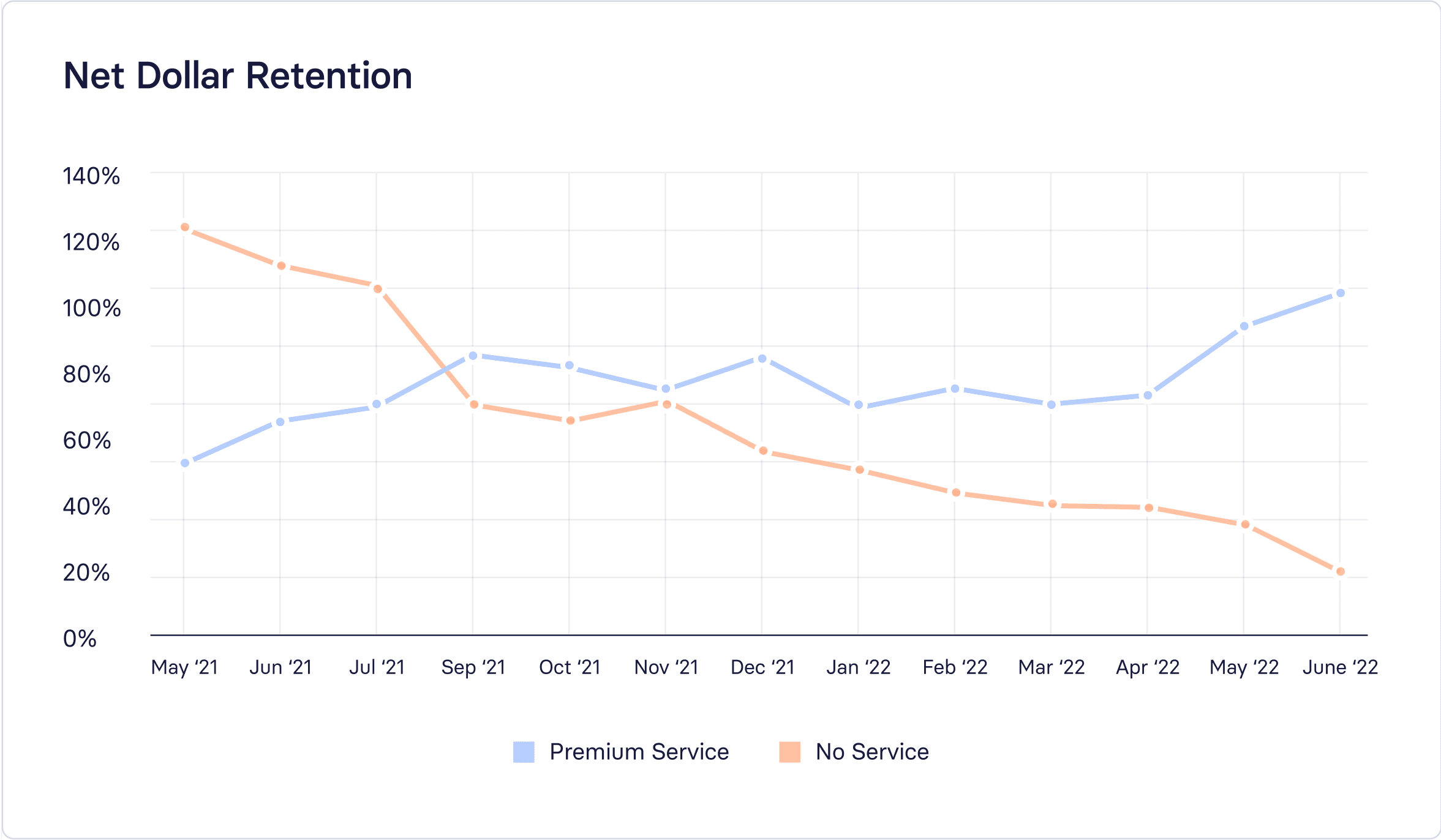Toggle the Premium Service legend label
Viewport: 1441px width, 840px height.
pyautogui.click(x=639, y=752)
